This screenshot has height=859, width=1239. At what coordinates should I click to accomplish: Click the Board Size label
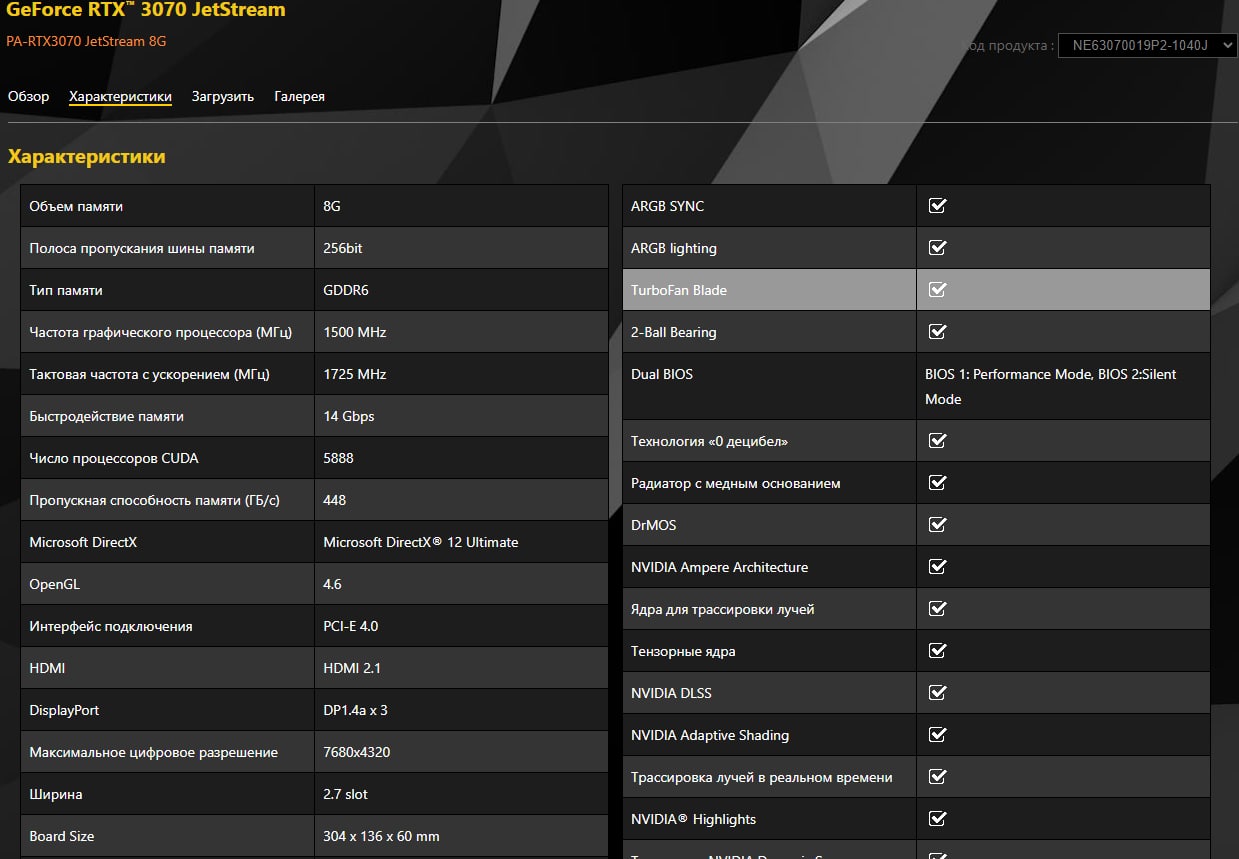[x=62, y=836]
